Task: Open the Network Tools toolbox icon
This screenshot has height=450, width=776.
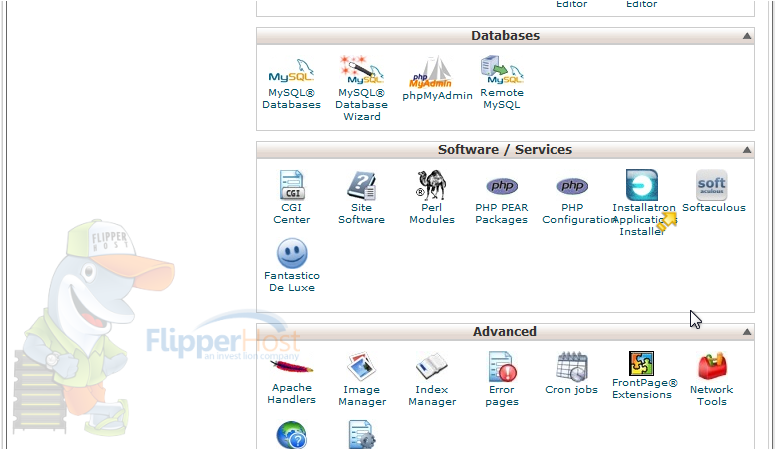Action: click(x=712, y=367)
